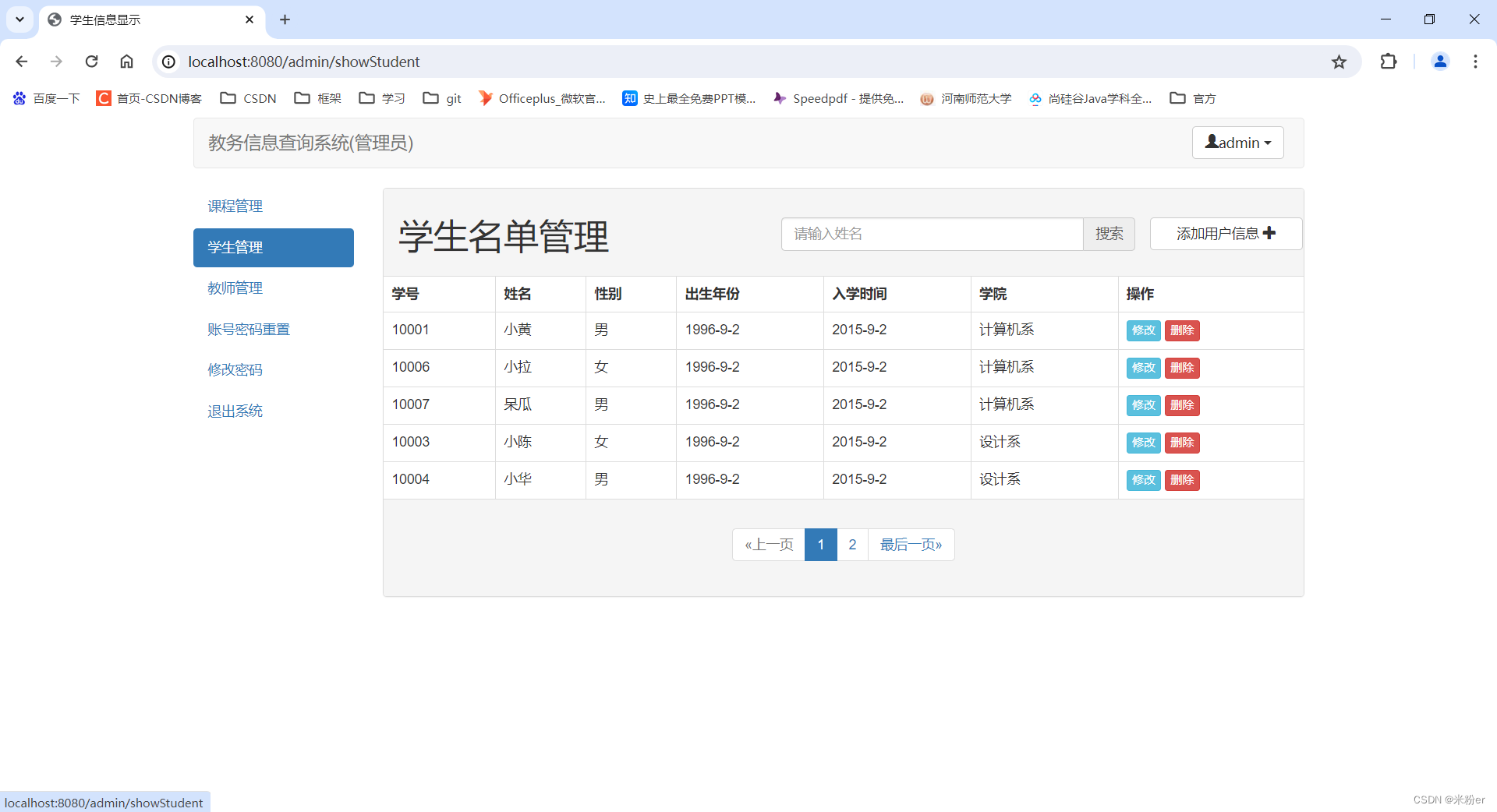This screenshot has height=812, width=1497.
Task: Open the 尚硅谷Java学科全 bookmark
Action: (1091, 98)
